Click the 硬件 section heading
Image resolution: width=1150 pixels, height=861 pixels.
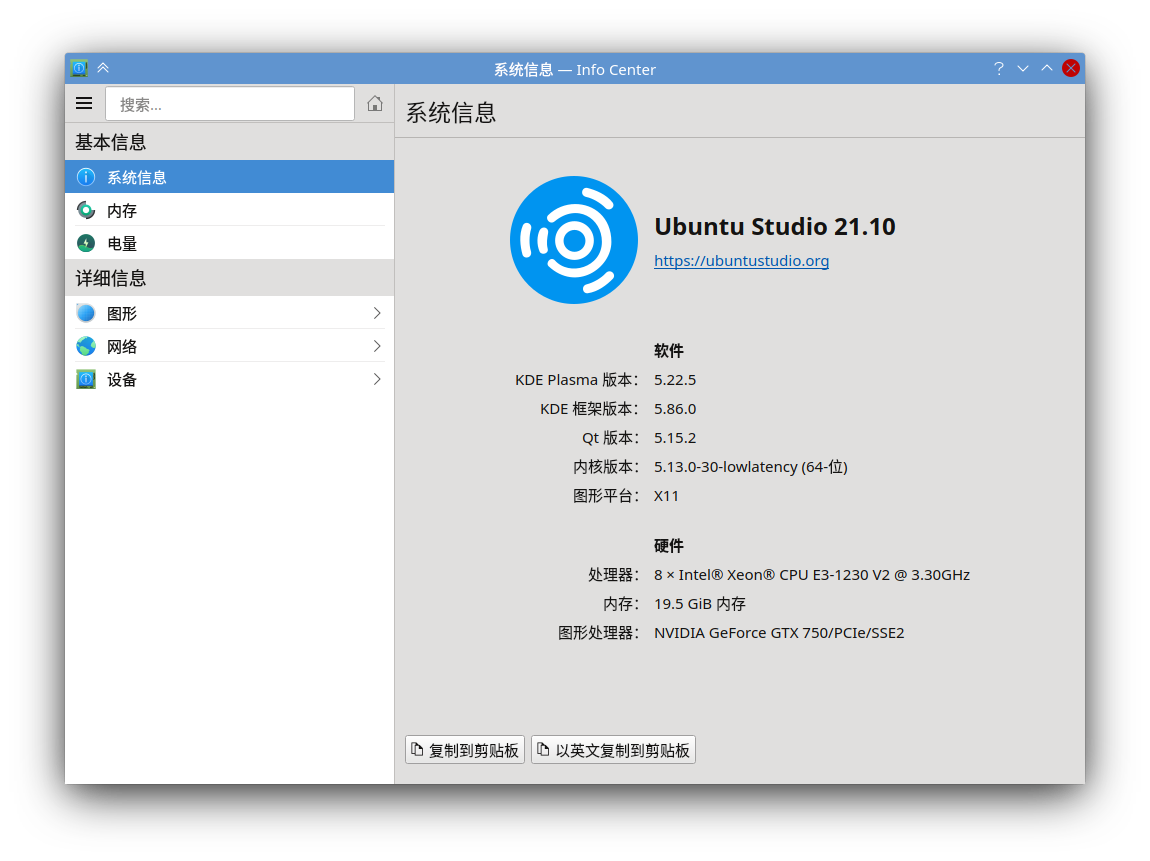tap(668, 546)
